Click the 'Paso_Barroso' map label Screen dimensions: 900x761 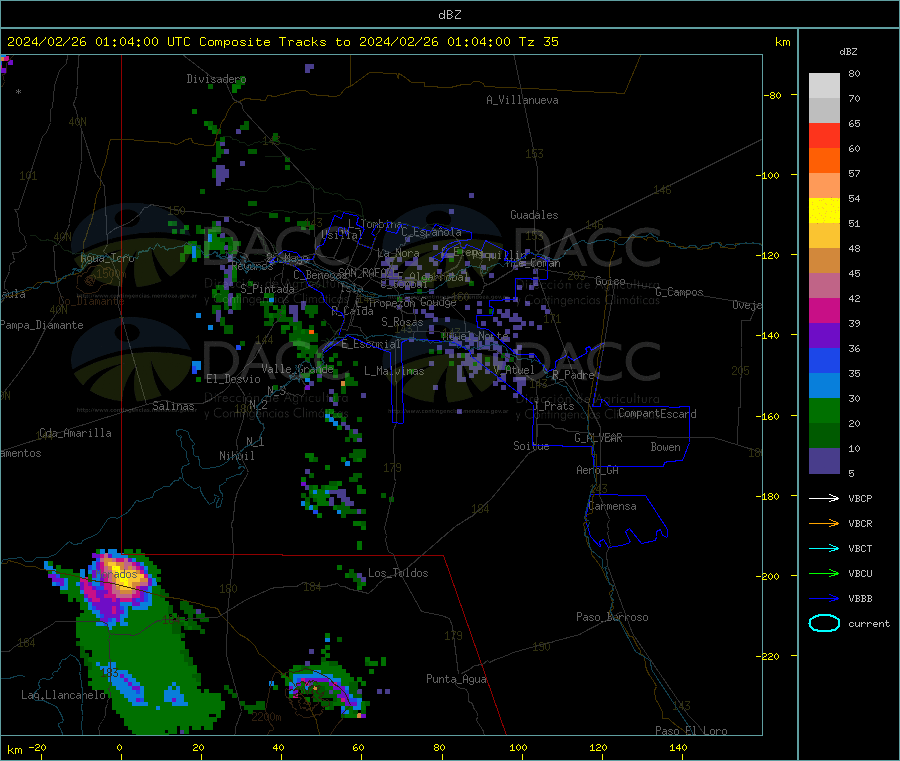(x=612, y=617)
